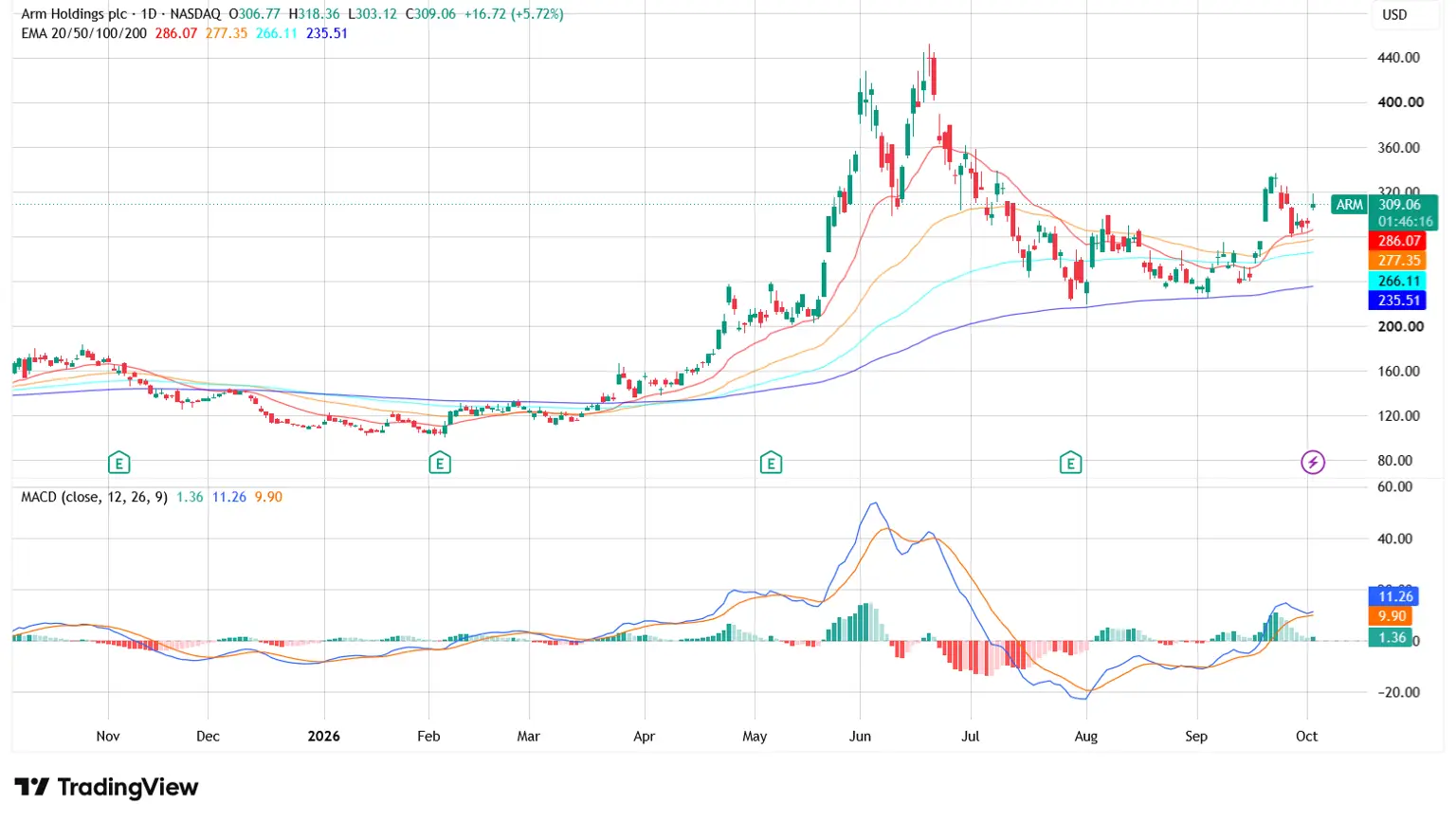
Task: Click the 200.00 price axis label
Action: [1399, 326]
